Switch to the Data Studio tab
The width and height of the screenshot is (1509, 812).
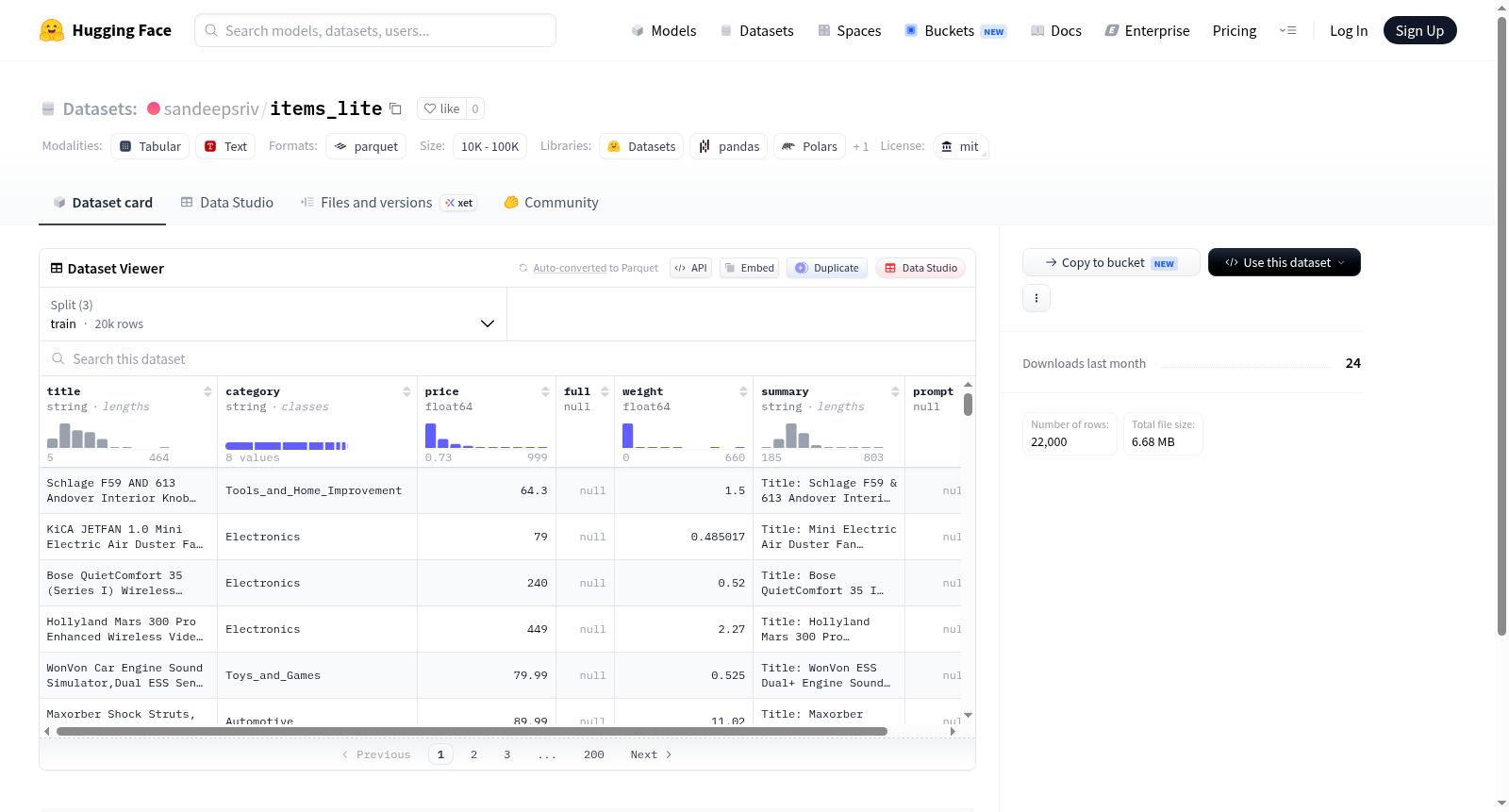tap(227, 203)
